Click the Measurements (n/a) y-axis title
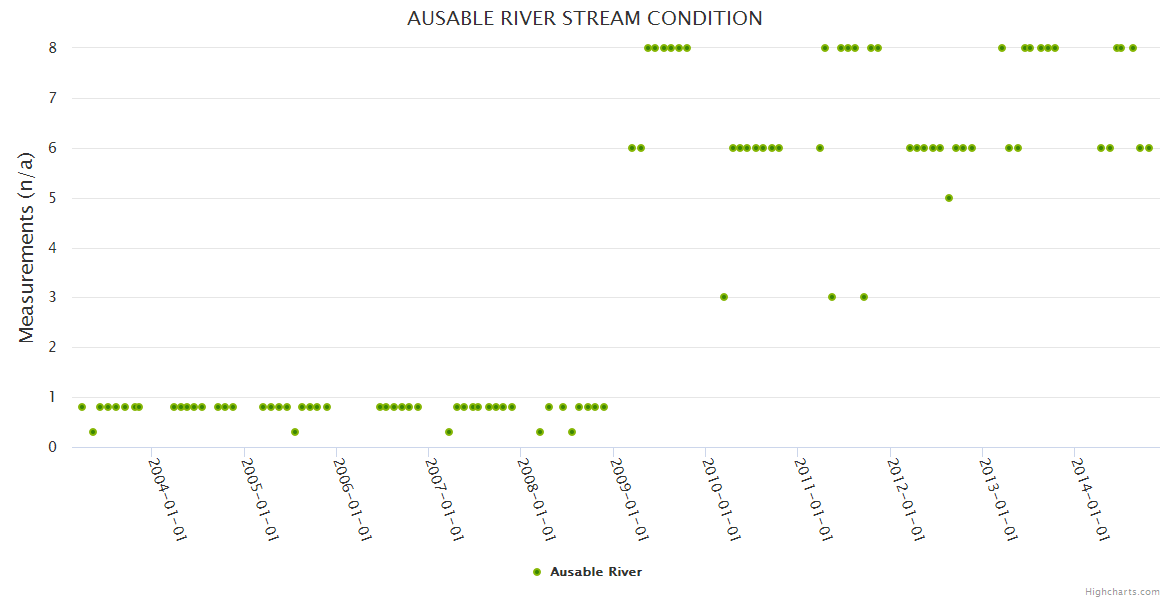The height and width of the screenshot is (600, 1170). click(27, 248)
